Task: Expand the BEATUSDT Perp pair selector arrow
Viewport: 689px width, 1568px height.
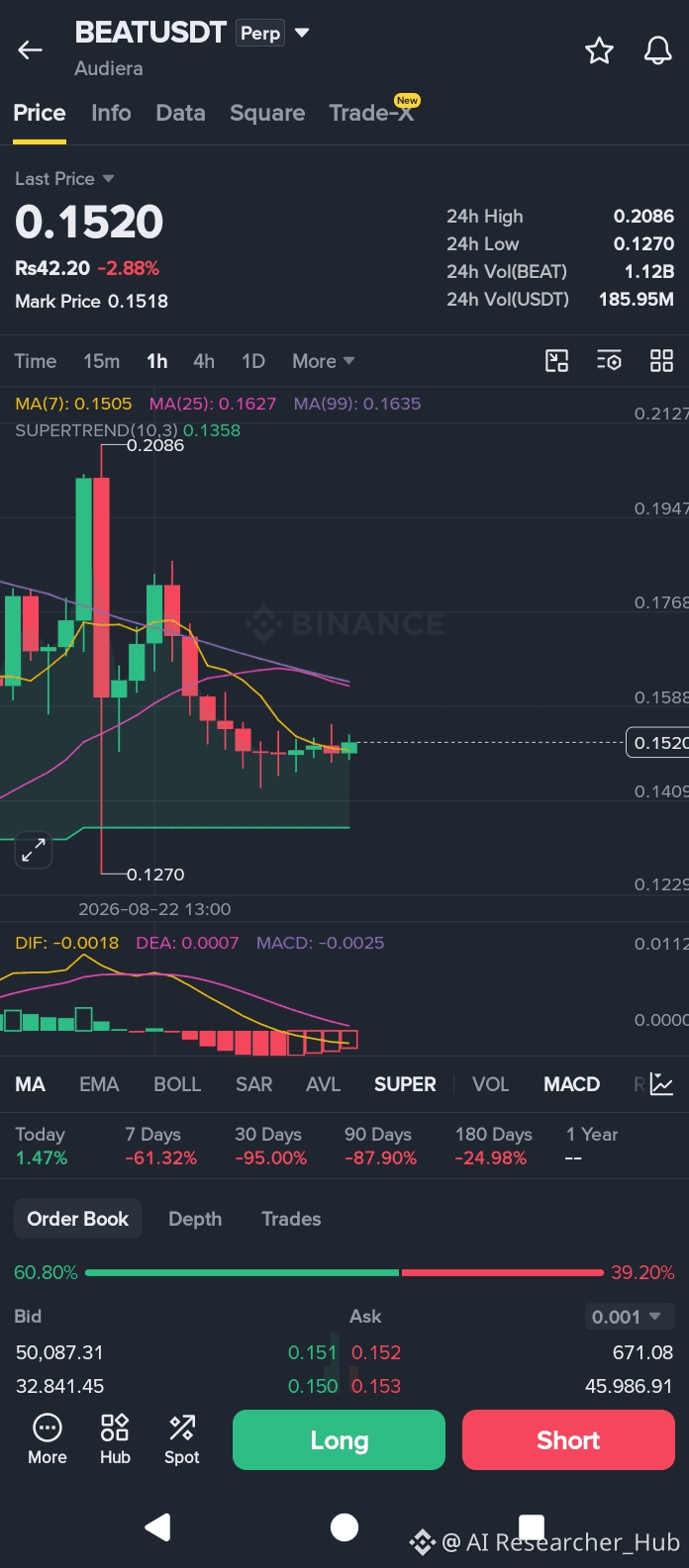Action: pos(302,33)
